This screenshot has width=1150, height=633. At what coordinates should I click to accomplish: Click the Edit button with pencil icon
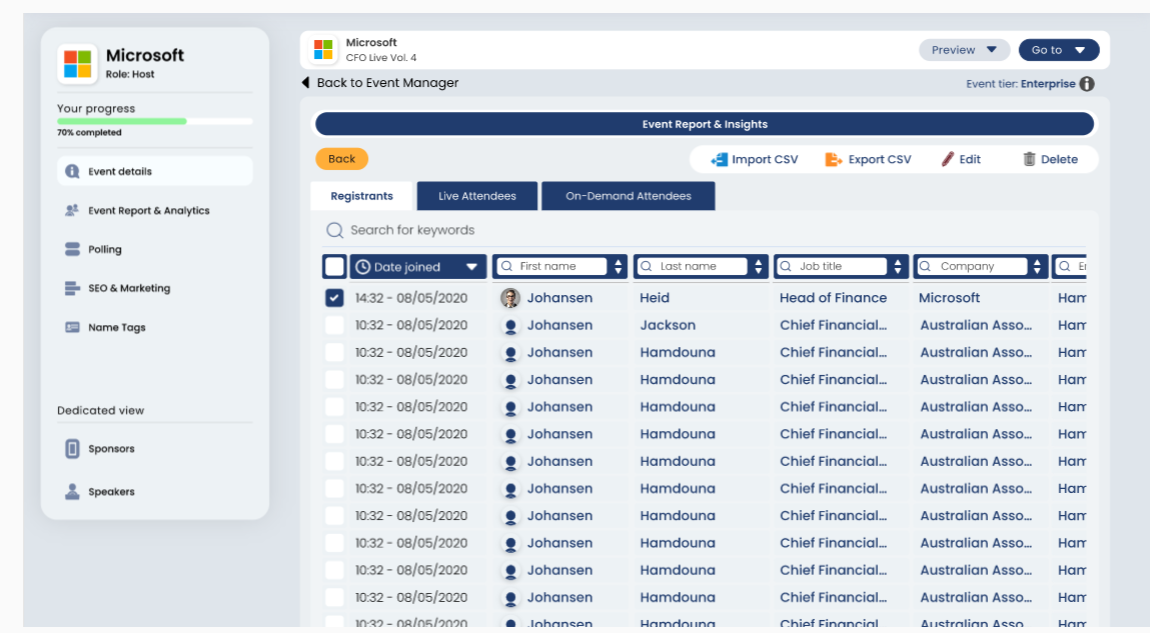click(961, 159)
